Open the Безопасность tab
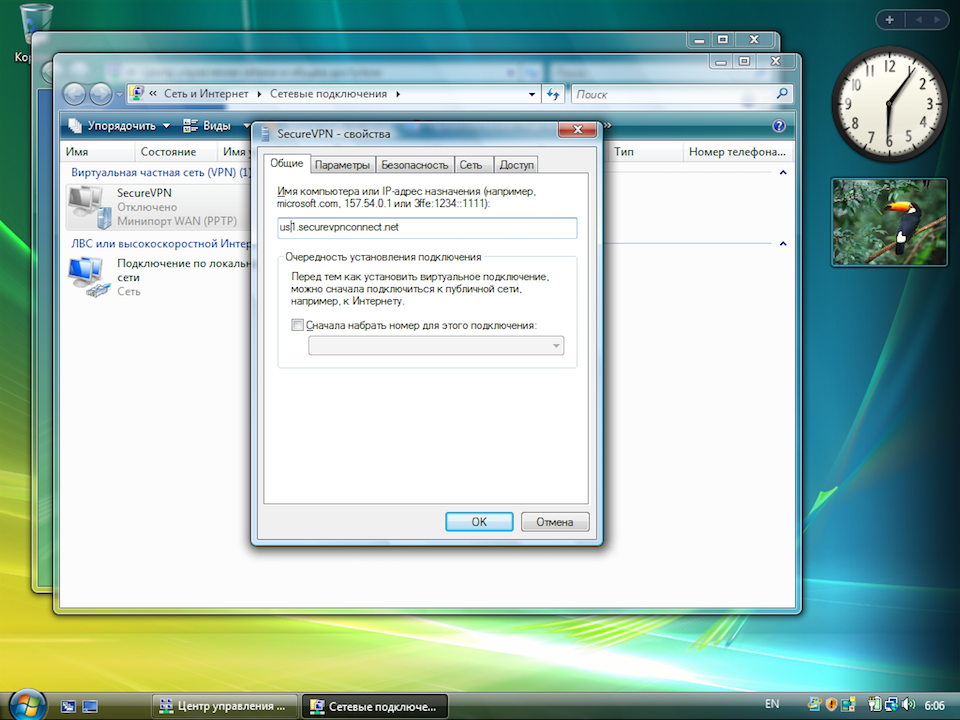 click(414, 165)
